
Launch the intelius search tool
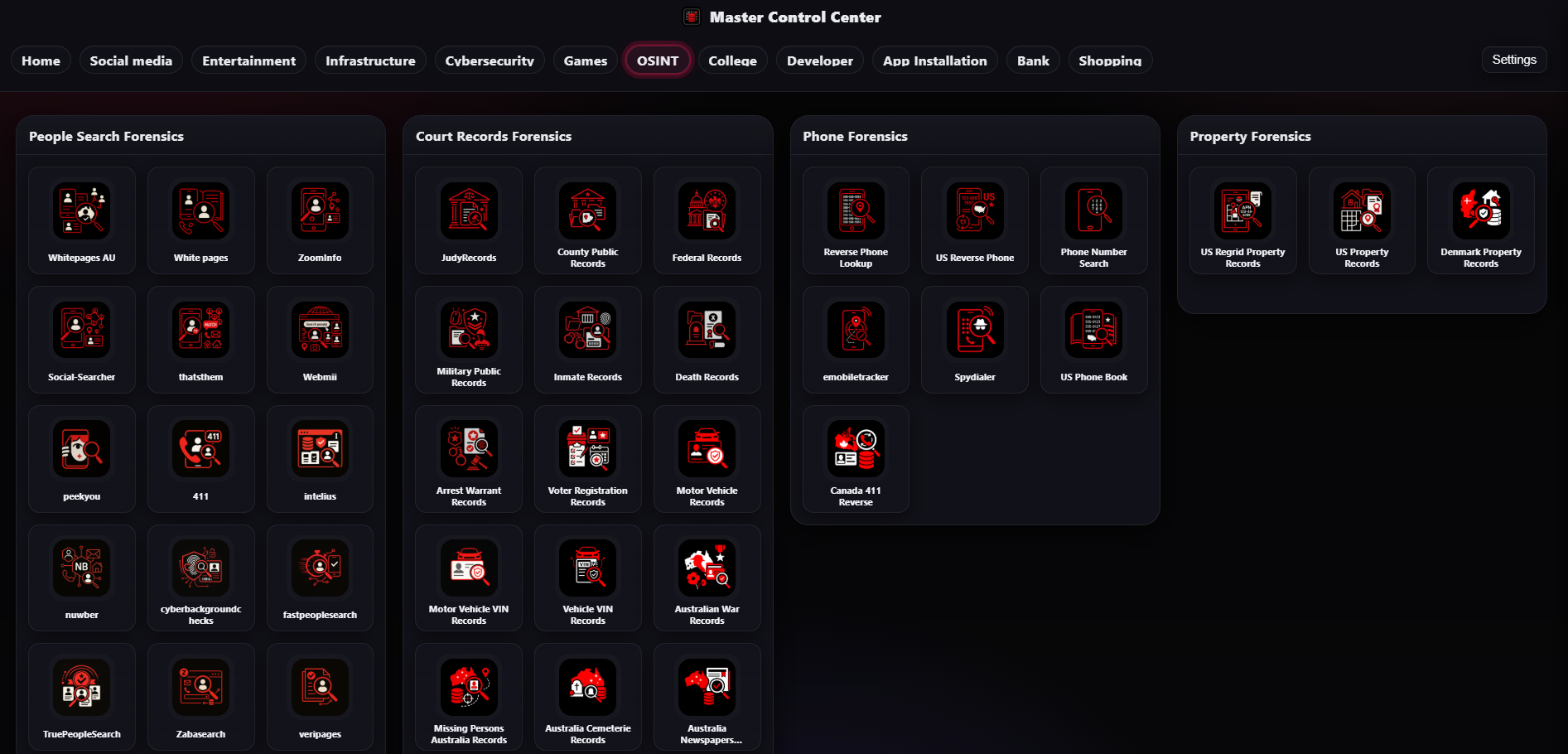point(320,458)
